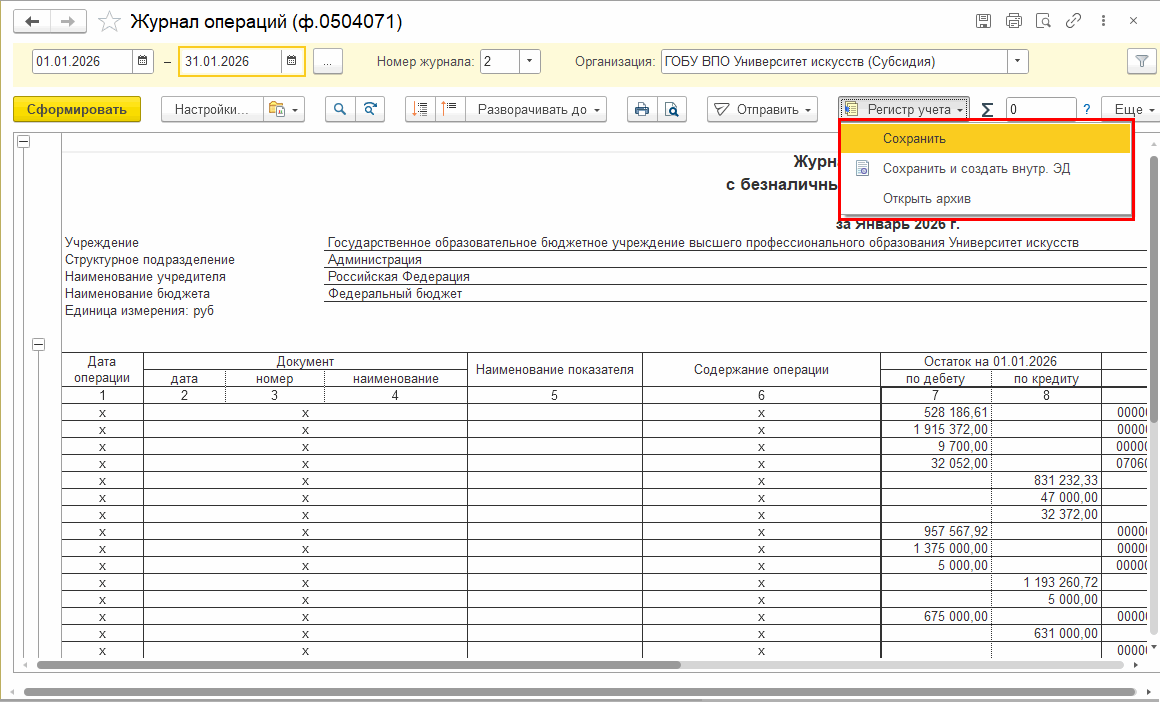Viewport: 1160px width, 702px height.
Task: Open the journal number dropdown
Action: 530,61
